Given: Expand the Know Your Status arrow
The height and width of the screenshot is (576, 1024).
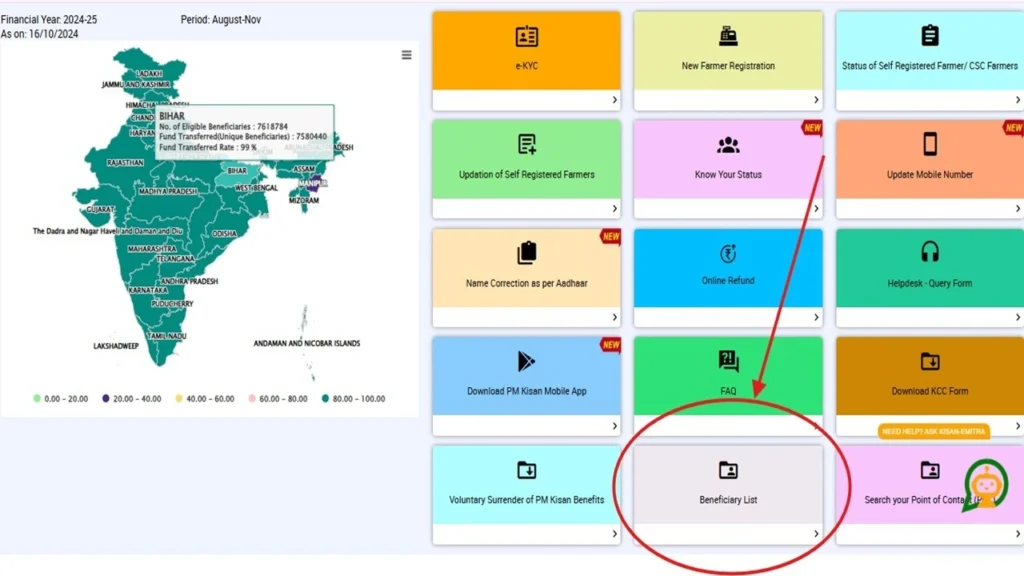Looking at the screenshot, I should [816, 208].
